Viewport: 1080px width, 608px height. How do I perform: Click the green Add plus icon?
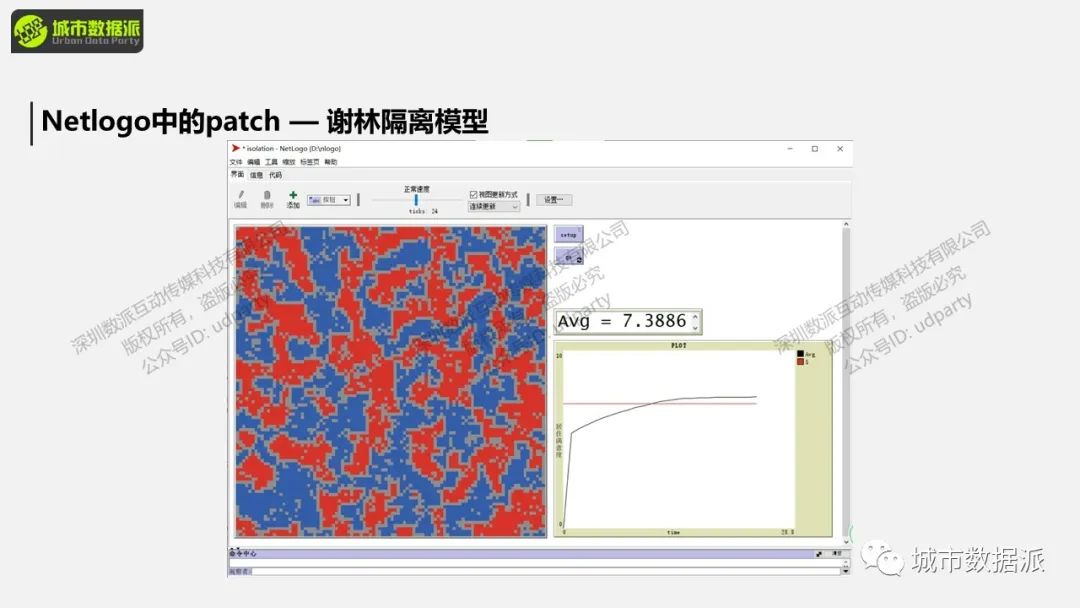coord(293,195)
